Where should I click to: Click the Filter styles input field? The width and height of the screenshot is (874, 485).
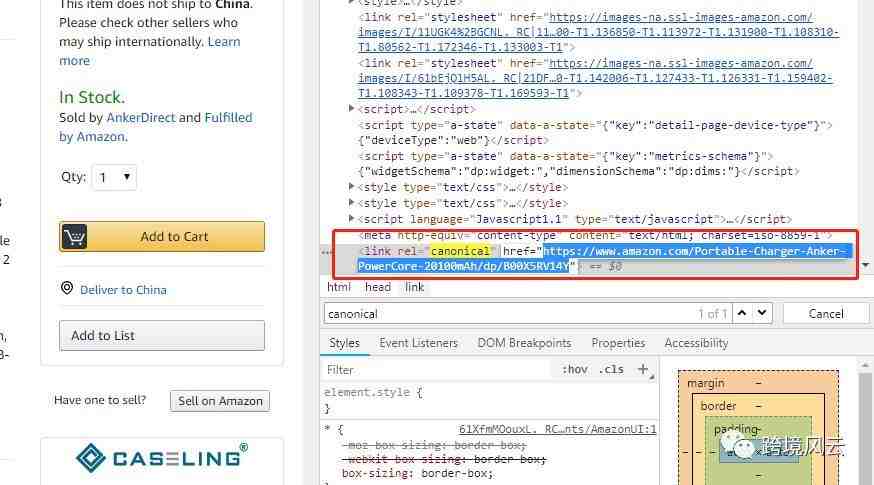click(x=438, y=370)
